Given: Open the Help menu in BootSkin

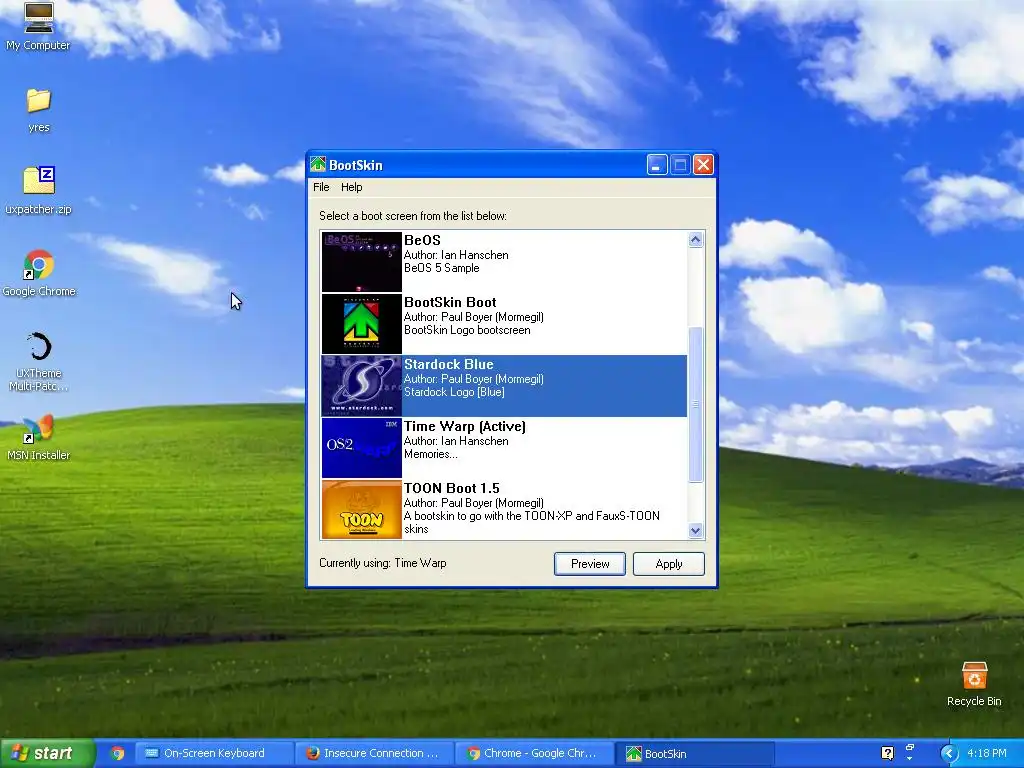Looking at the screenshot, I should [x=351, y=187].
